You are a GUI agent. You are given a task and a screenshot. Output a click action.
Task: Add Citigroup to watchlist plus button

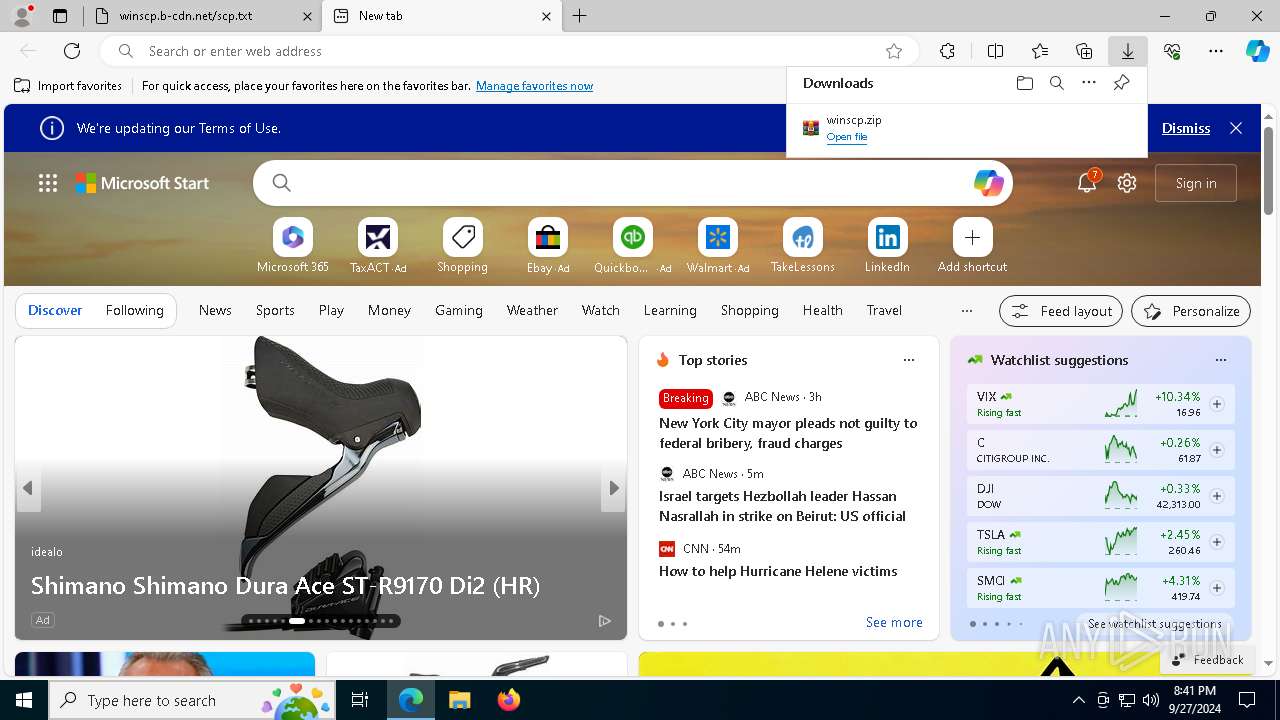point(1217,450)
